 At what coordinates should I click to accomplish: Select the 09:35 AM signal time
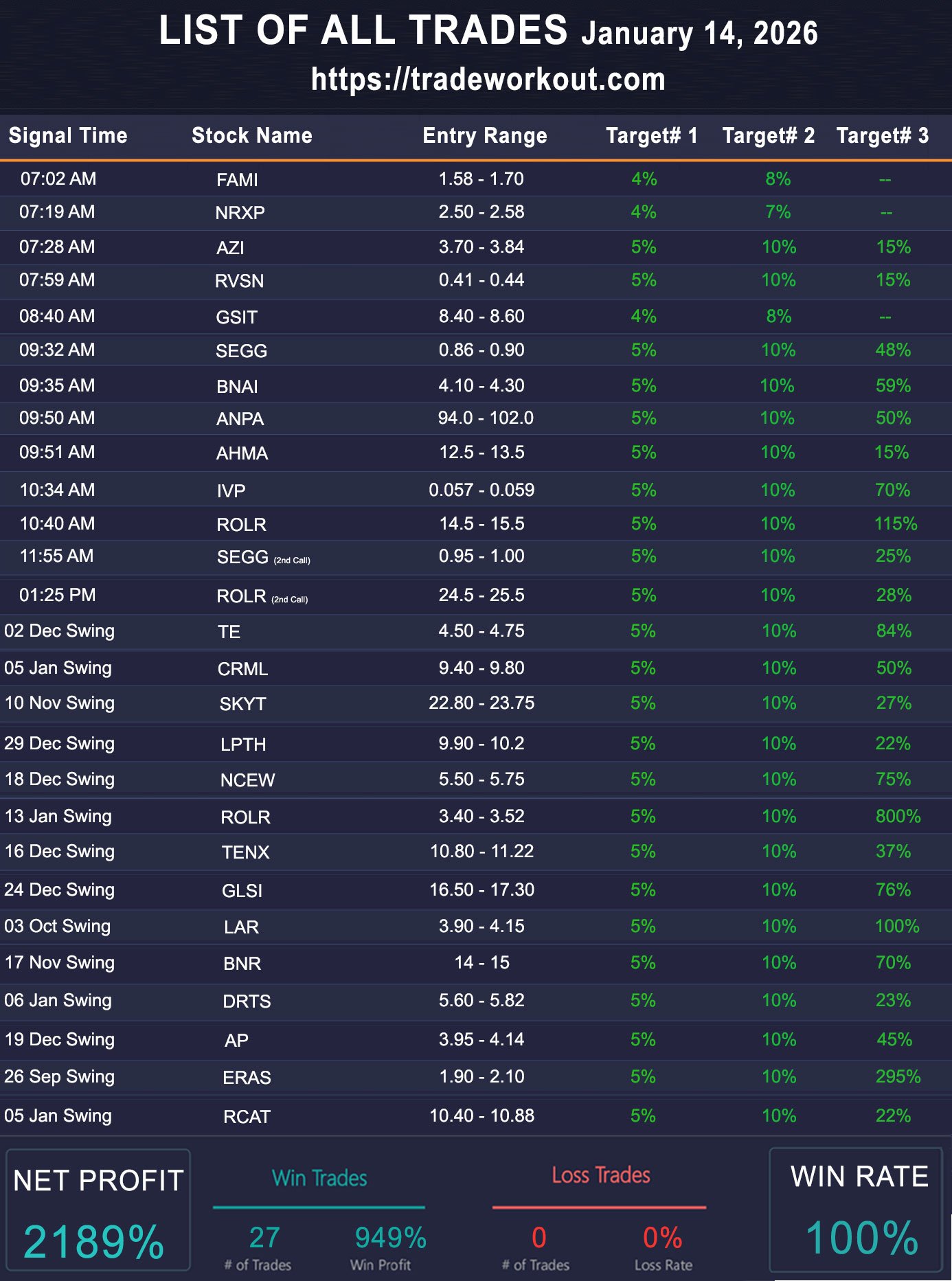(57, 385)
